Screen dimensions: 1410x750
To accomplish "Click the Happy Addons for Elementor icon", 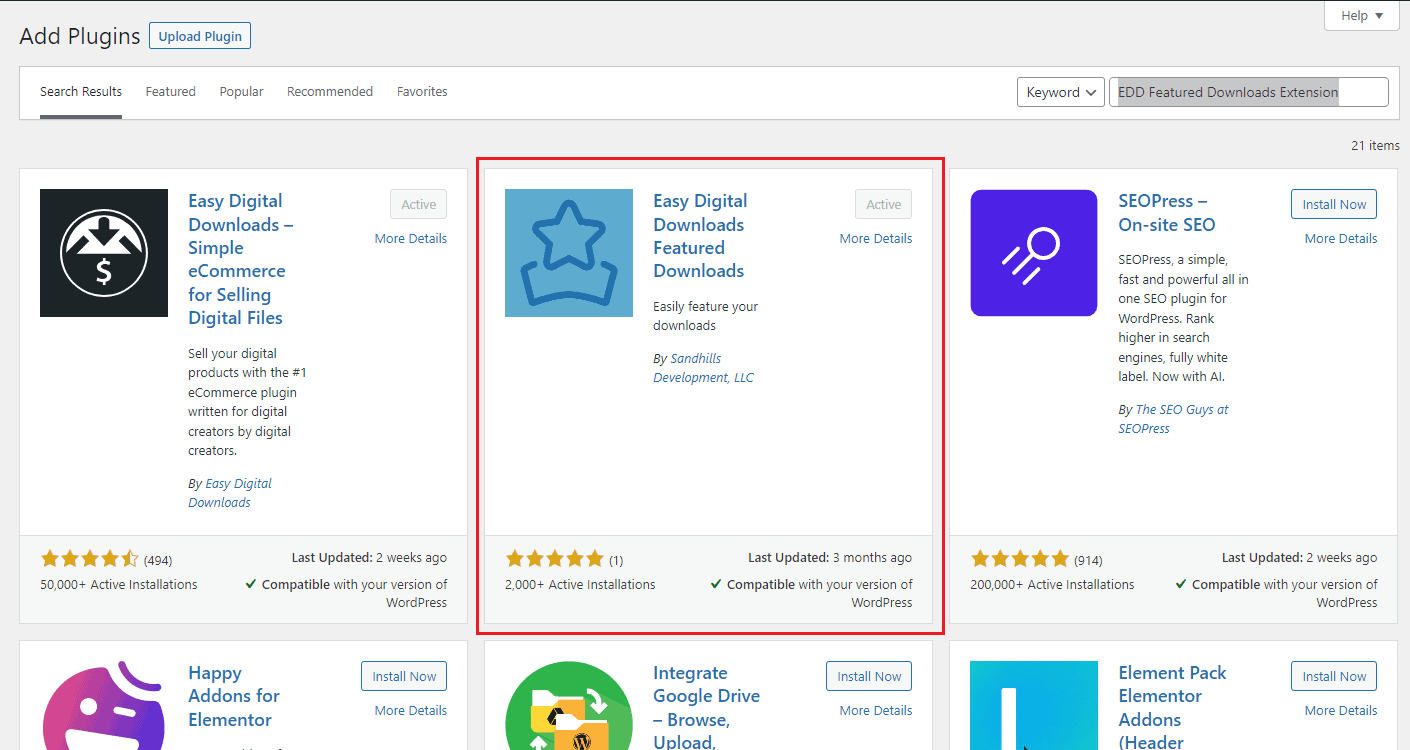I will pos(104,705).
